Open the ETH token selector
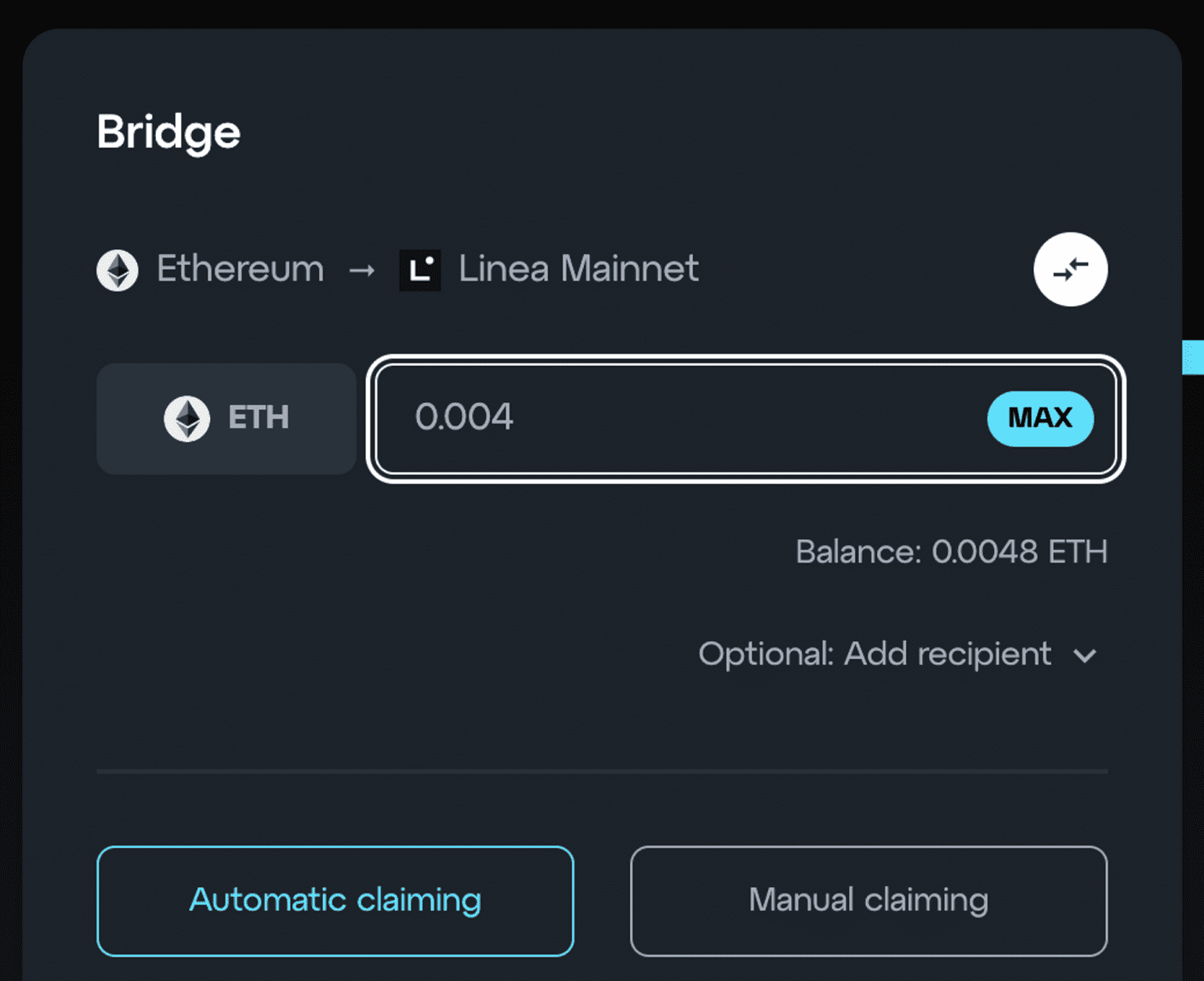The height and width of the screenshot is (981, 1204). click(x=226, y=418)
